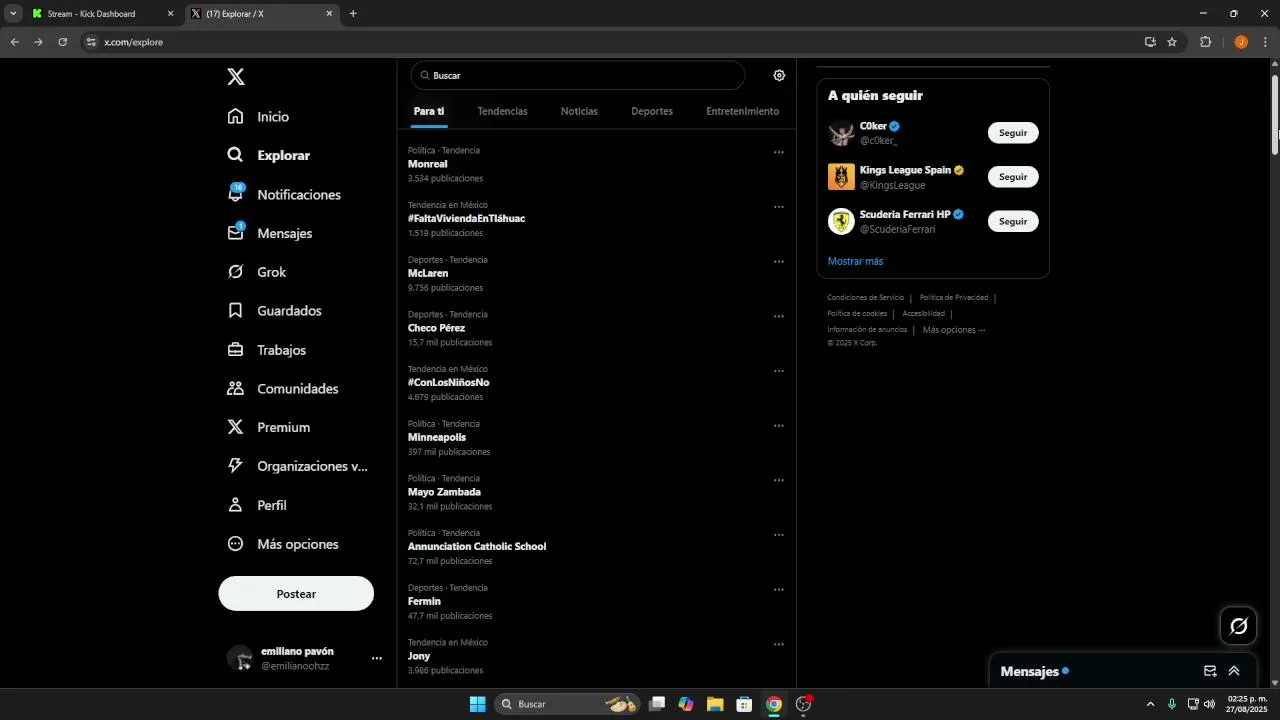Switch to the Entretenimiento tab

coord(742,111)
